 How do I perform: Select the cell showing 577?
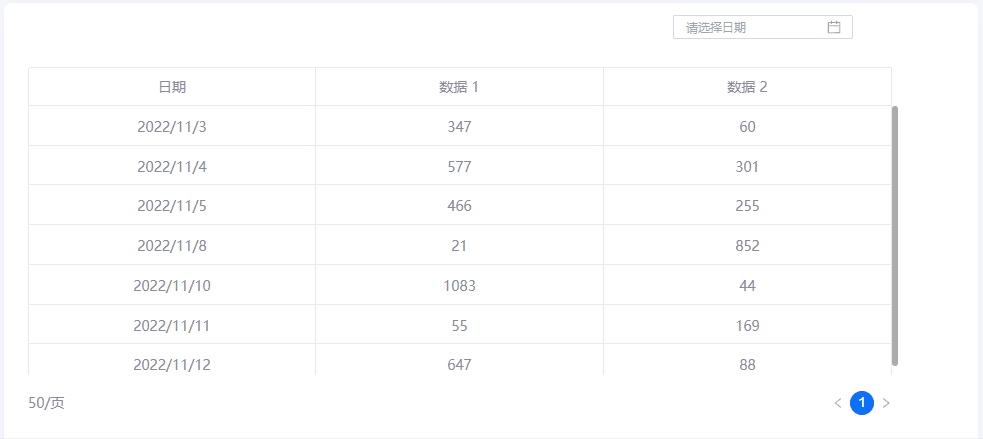coord(459,167)
